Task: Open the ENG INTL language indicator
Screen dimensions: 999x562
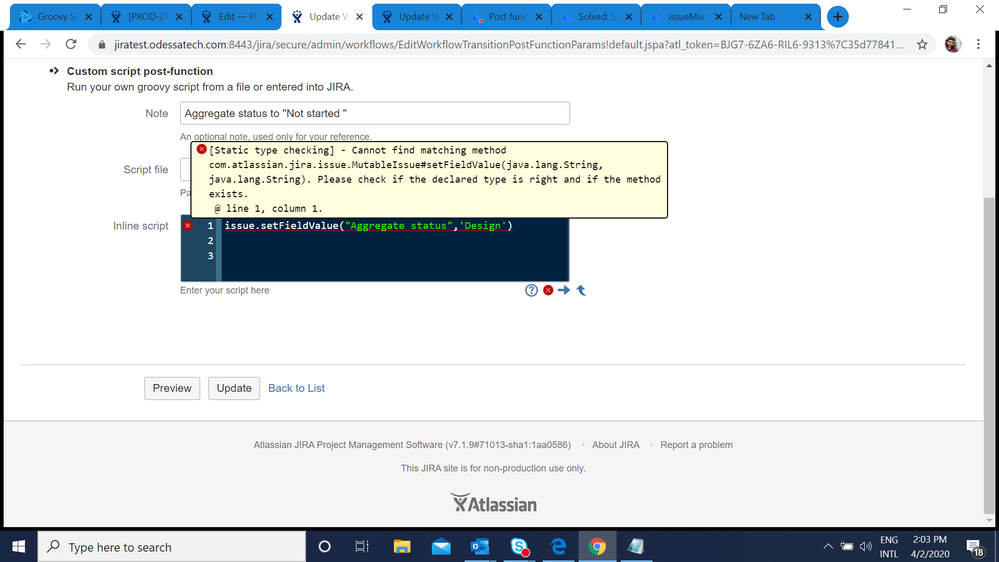Action: coord(889,547)
